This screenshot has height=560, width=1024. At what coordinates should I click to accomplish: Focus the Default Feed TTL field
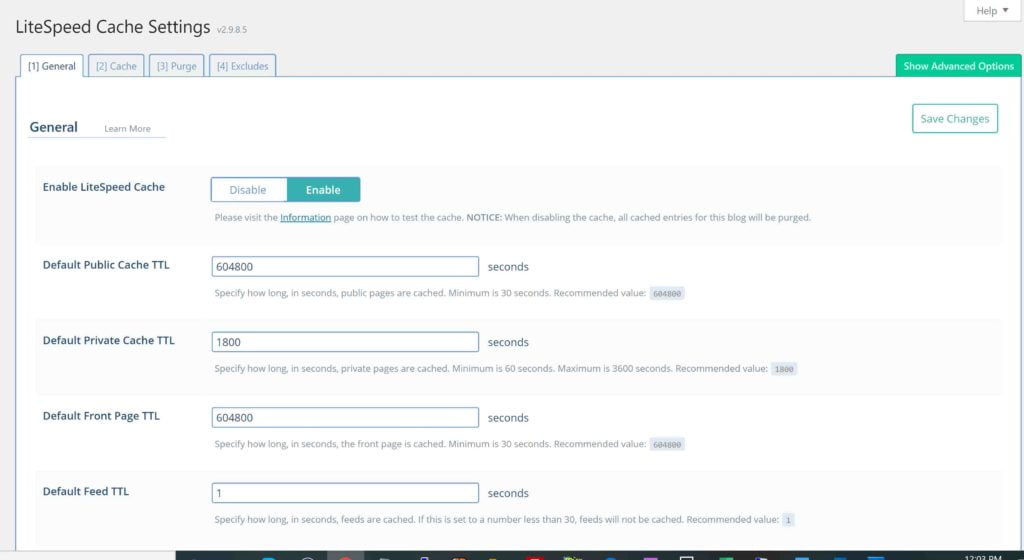345,493
